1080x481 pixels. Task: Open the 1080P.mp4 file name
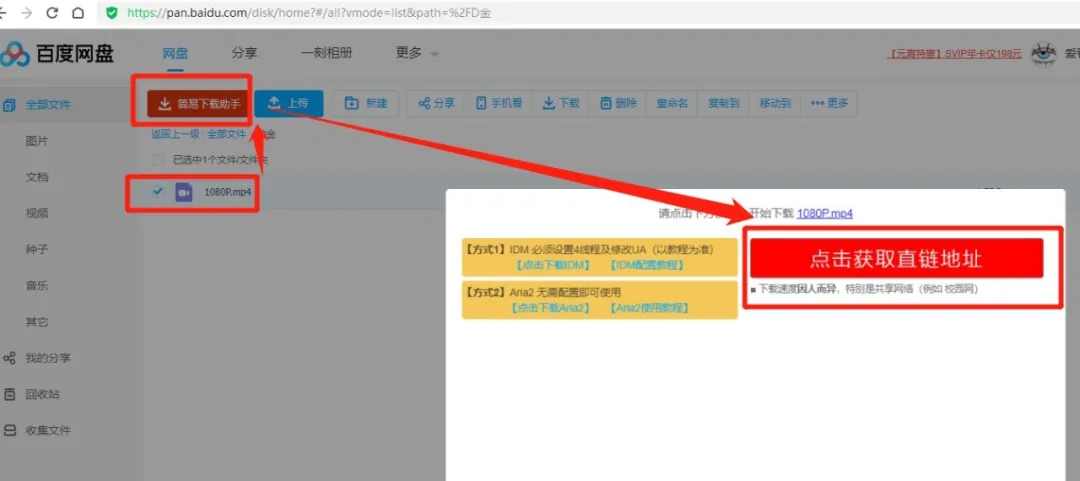click(x=228, y=193)
